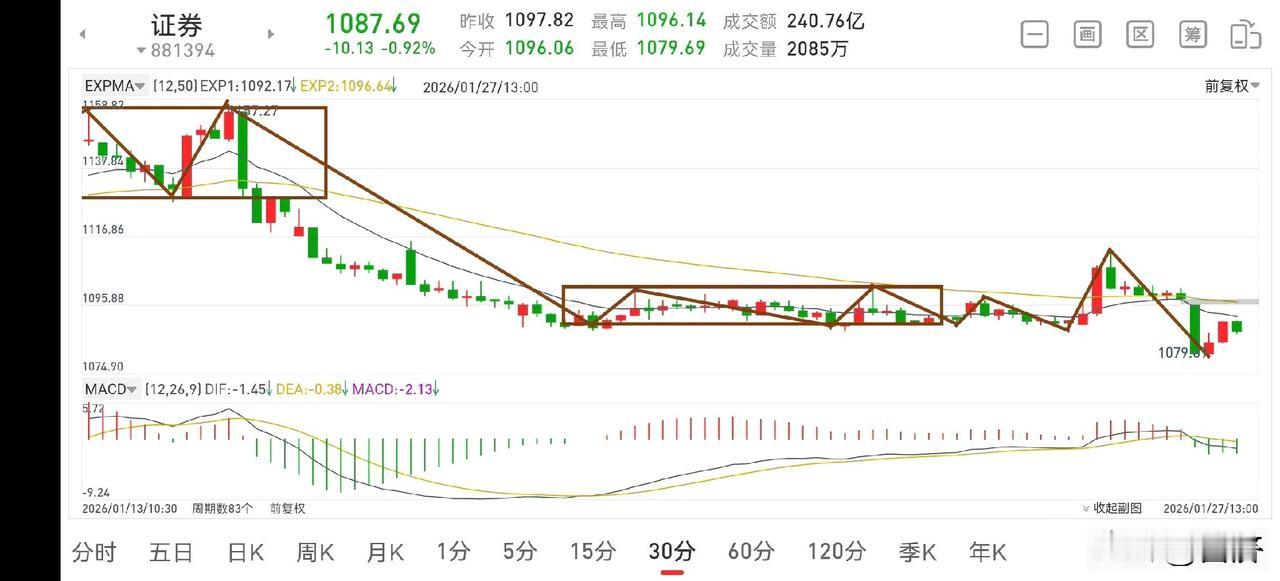1280x581 pixels.
Task: Click the 最低 value 1079.69
Action: (x=671, y=47)
